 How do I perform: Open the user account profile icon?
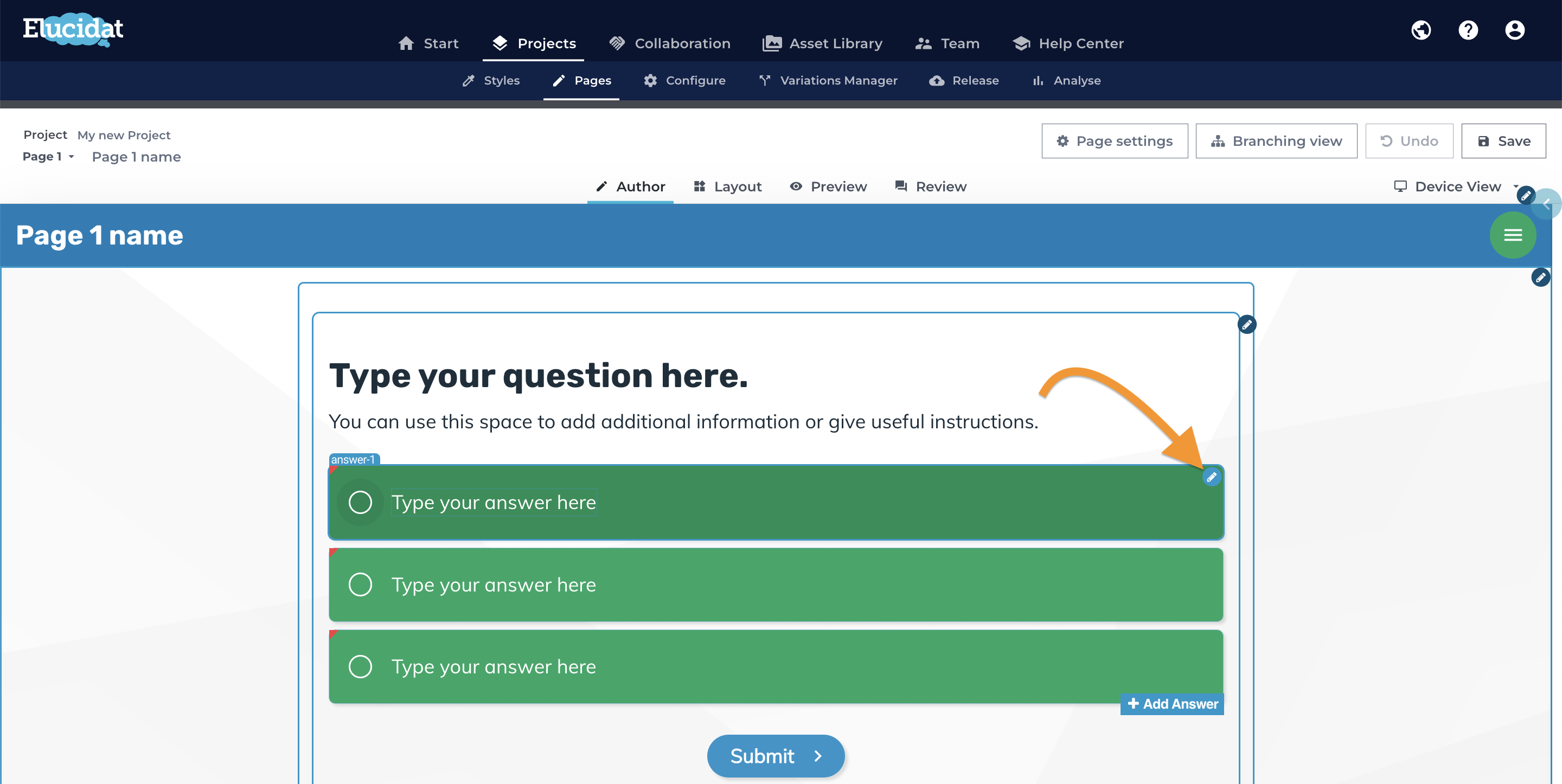click(x=1515, y=30)
